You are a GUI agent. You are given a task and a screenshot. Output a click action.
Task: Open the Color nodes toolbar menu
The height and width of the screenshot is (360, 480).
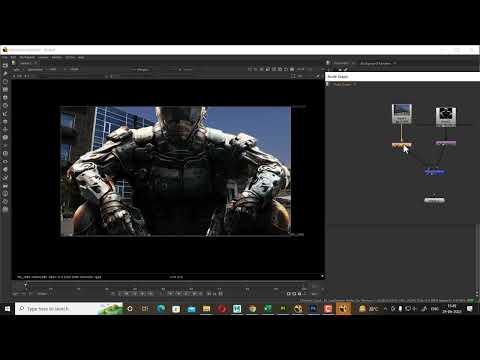[5, 97]
